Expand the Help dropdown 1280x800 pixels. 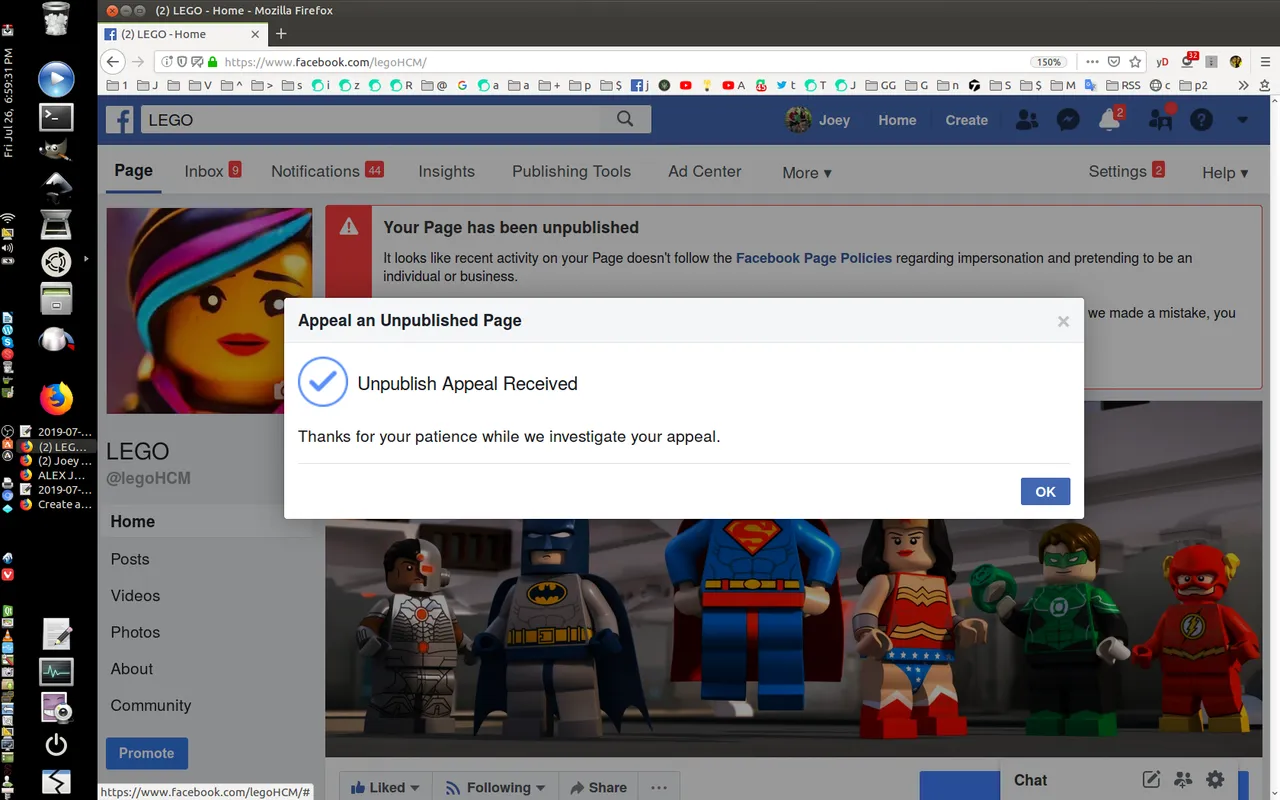(1225, 172)
